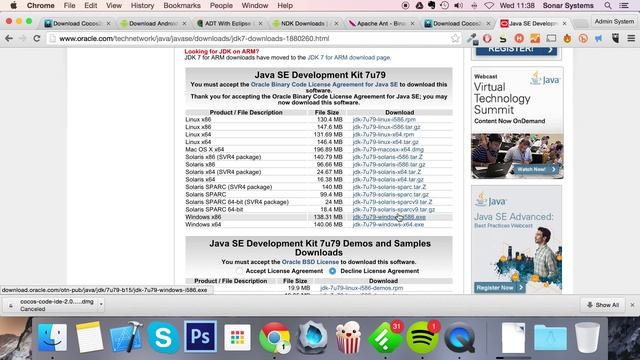Open the Bookmarks menu
Screen dimensions: 640x360
182,5
